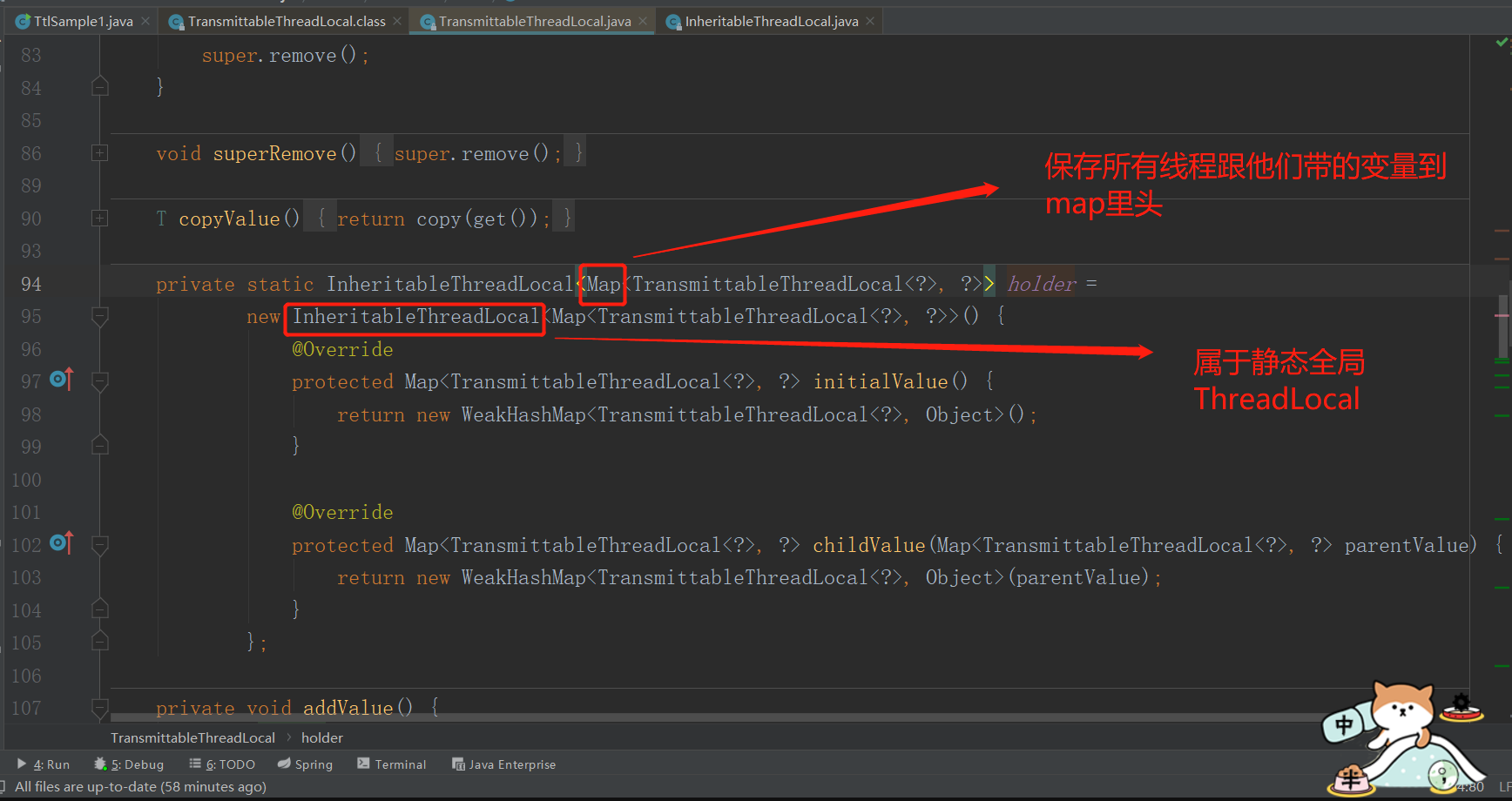Open the TransmittableThreadLocal.class tab
Viewport: 1512px width, 801px height.
(287, 21)
